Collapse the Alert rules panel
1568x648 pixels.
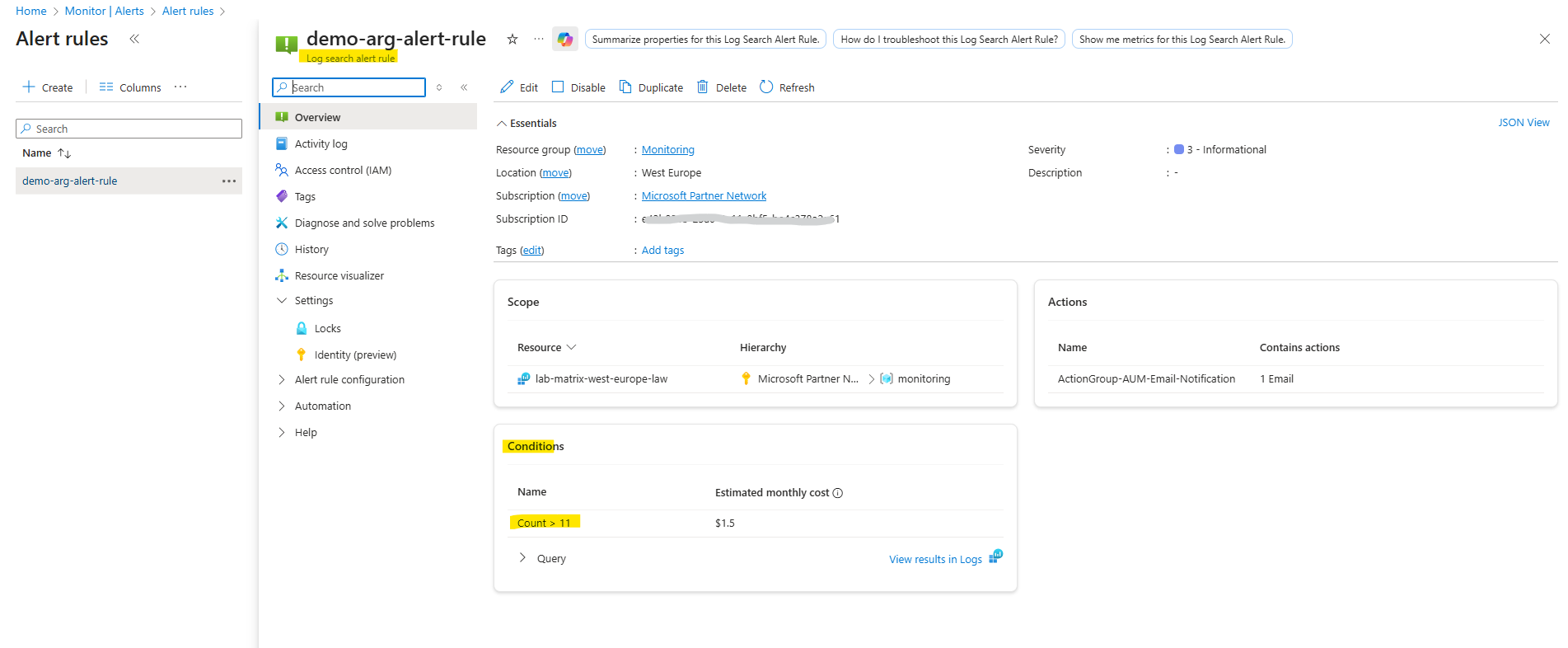pos(134,39)
